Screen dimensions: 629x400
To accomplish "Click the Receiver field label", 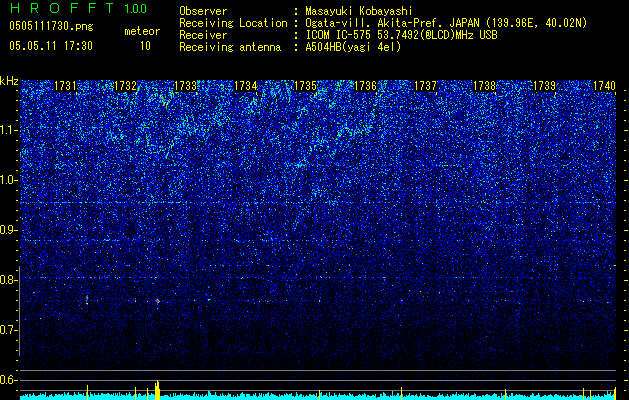I will pos(203,35).
